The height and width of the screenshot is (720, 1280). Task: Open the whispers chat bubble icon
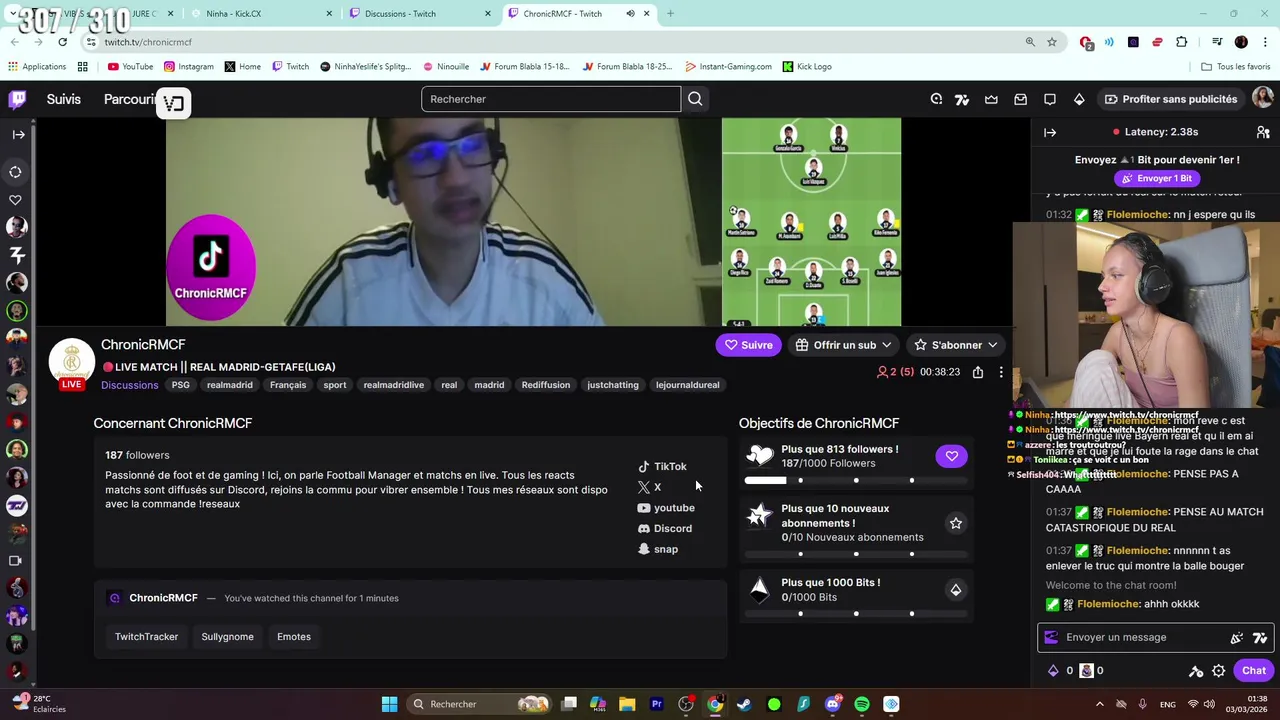(1050, 99)
